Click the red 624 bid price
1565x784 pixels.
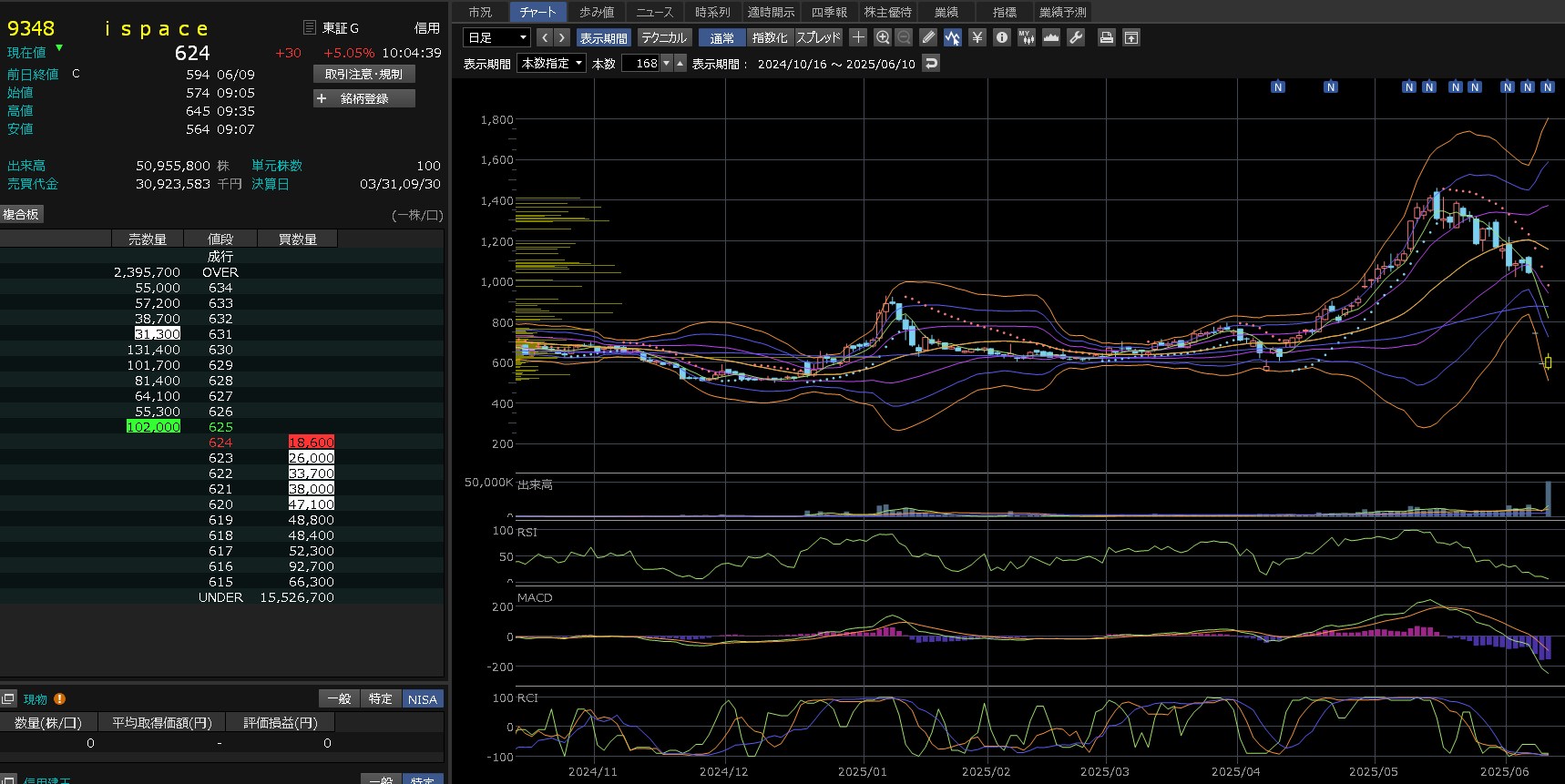[220, 442]
